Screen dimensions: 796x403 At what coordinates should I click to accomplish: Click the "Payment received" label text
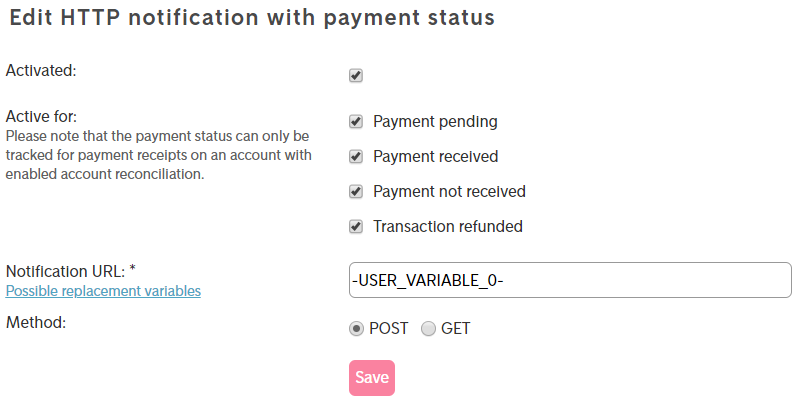[435, 157]
